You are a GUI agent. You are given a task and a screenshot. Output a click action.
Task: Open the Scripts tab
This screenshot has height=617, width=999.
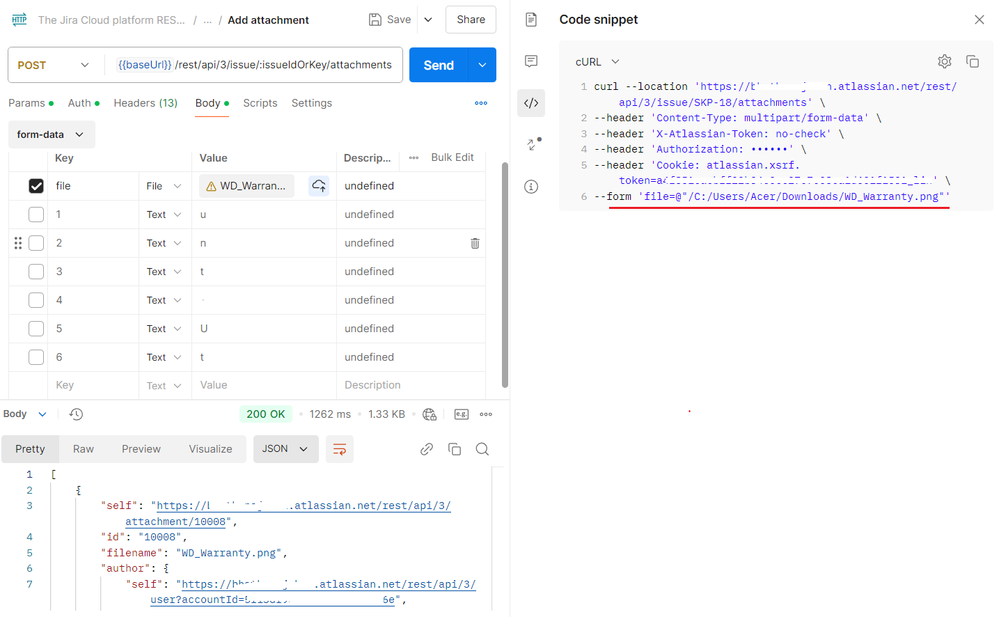point(260,103)
